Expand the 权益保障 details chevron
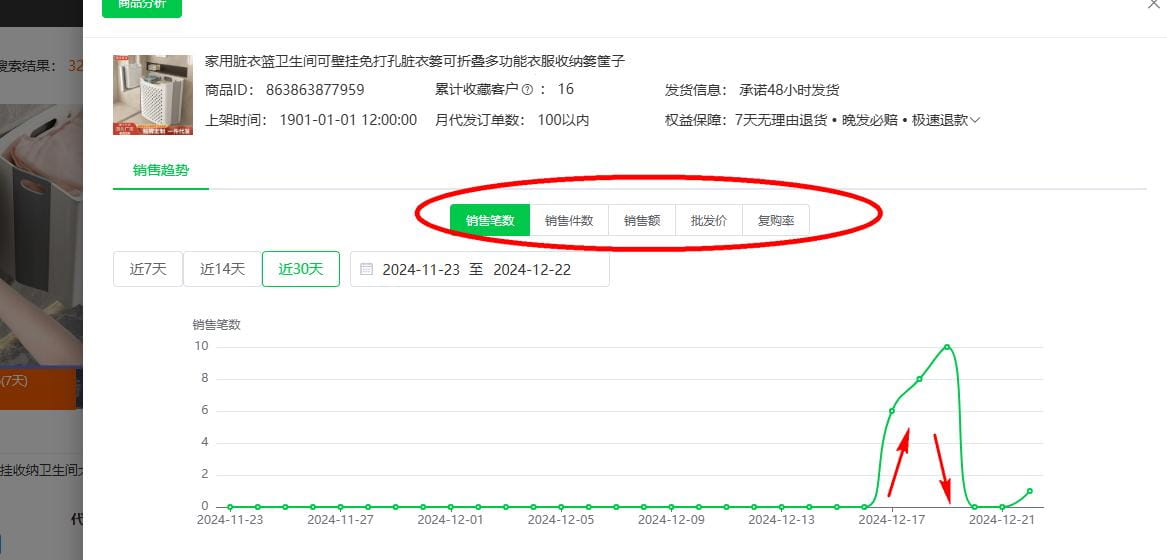Viewport: 1167px width, 560px height. tap(975, 120)
